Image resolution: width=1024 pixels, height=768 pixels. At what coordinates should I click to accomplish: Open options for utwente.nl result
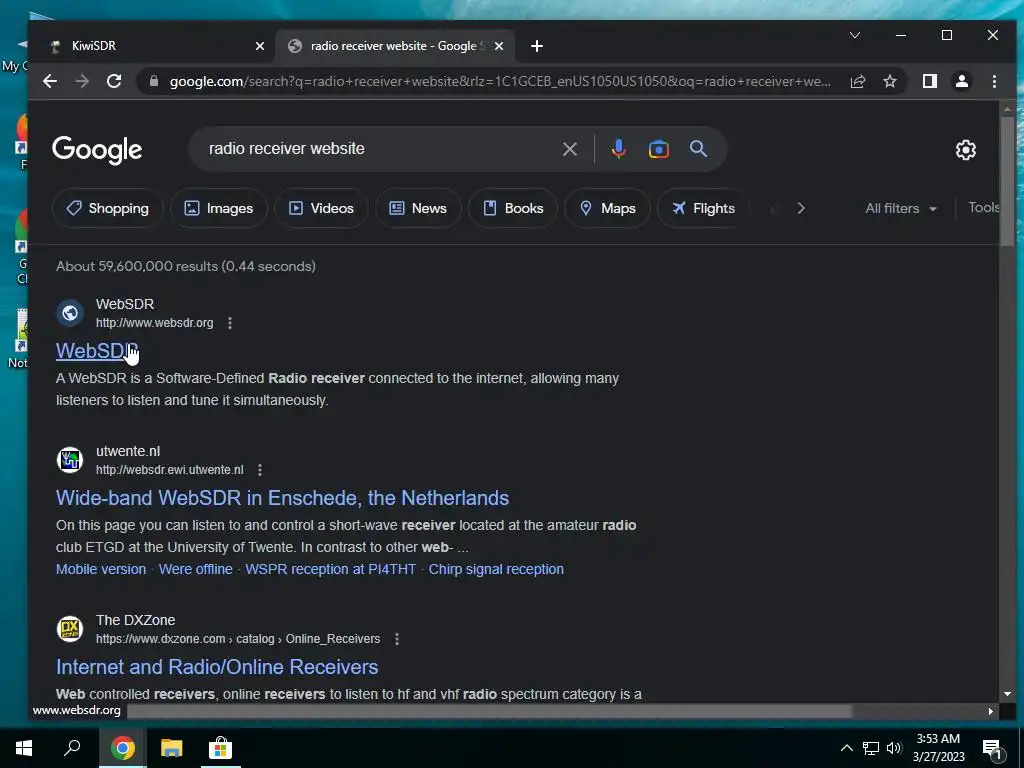pyautogui.click(x=260, y=470)
